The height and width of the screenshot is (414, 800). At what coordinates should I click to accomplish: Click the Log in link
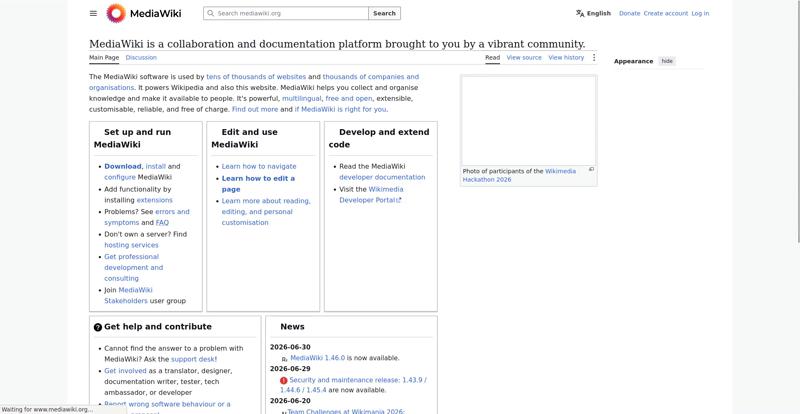(x=700, y=13)
